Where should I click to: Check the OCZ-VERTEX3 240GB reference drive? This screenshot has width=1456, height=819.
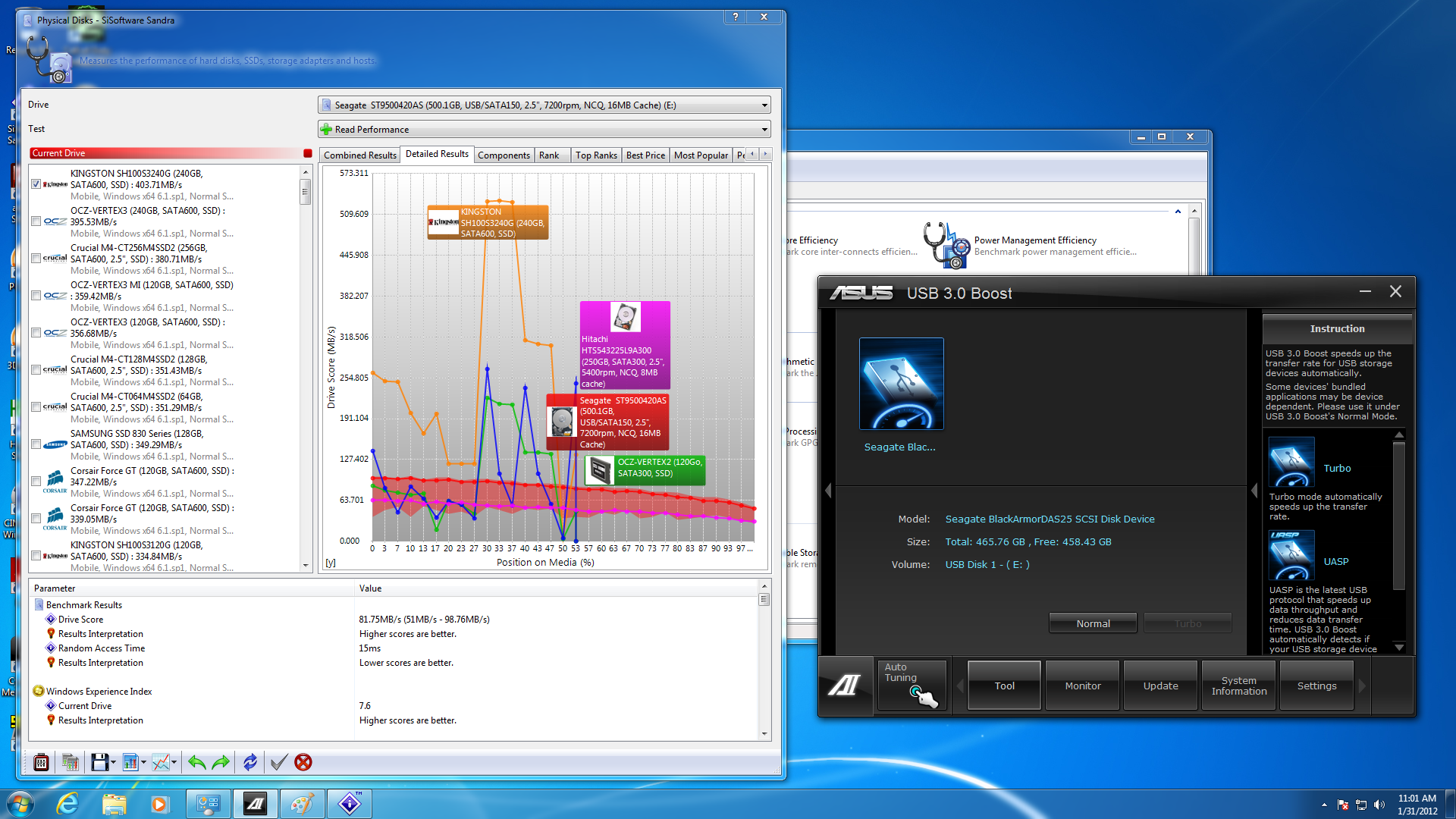(36, 221)
